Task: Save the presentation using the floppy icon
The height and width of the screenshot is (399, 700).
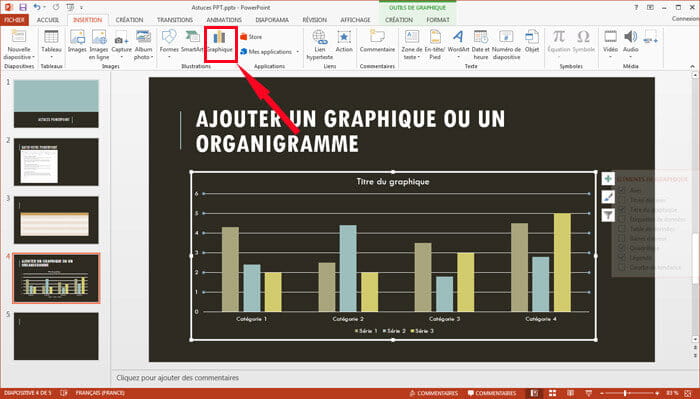Action: coord(23,7)
